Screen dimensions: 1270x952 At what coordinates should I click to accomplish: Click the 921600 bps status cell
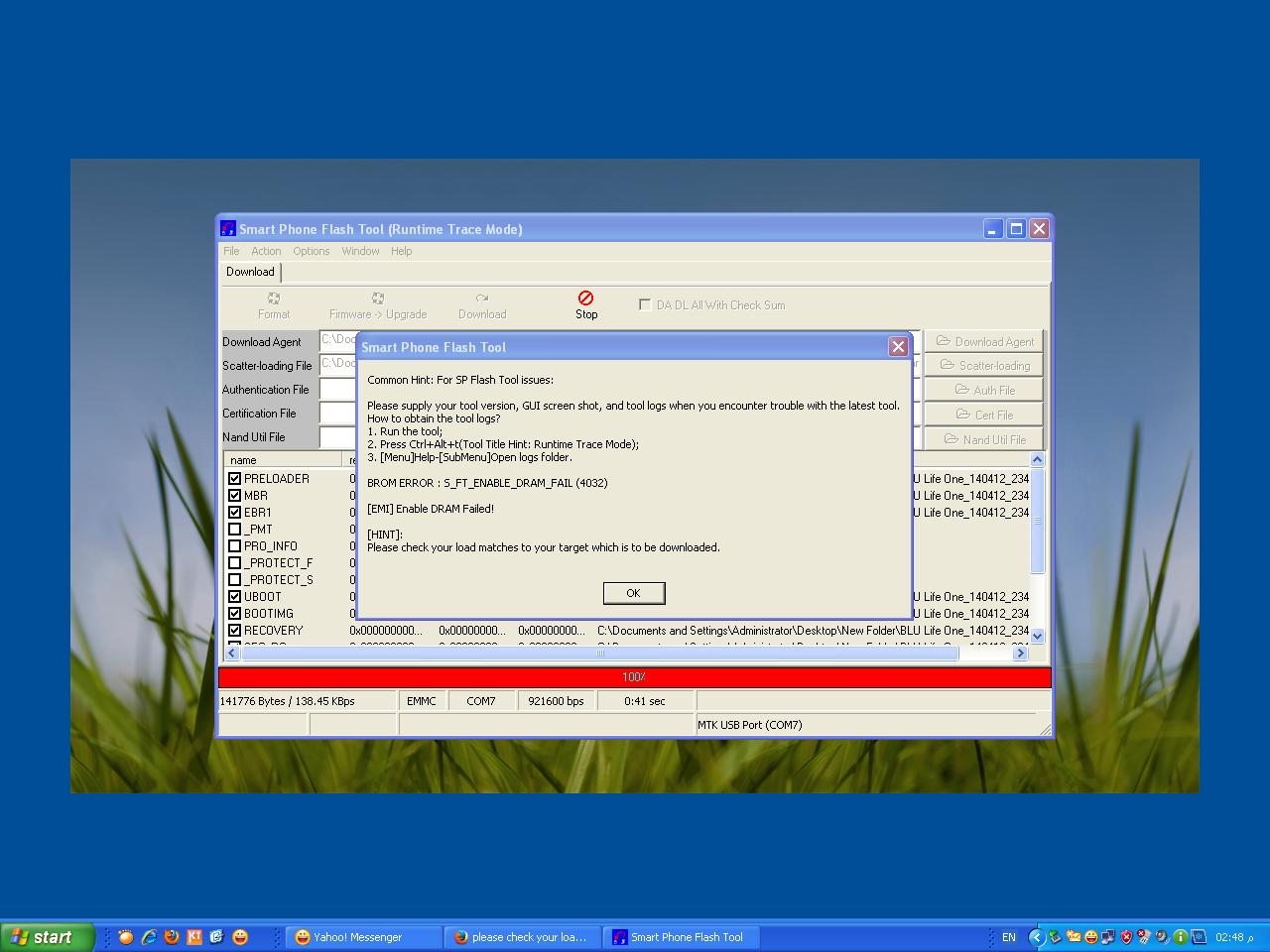pos(556,701)
